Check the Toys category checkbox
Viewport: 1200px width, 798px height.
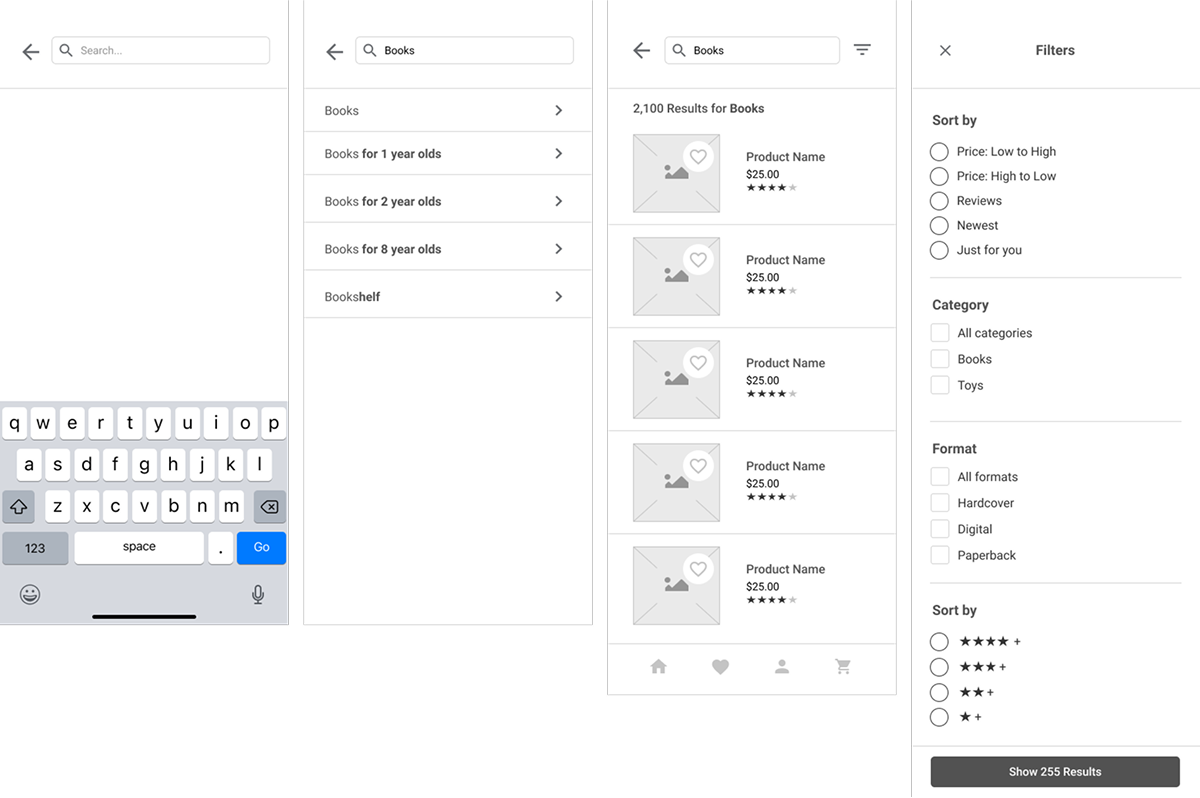(940, 385)
